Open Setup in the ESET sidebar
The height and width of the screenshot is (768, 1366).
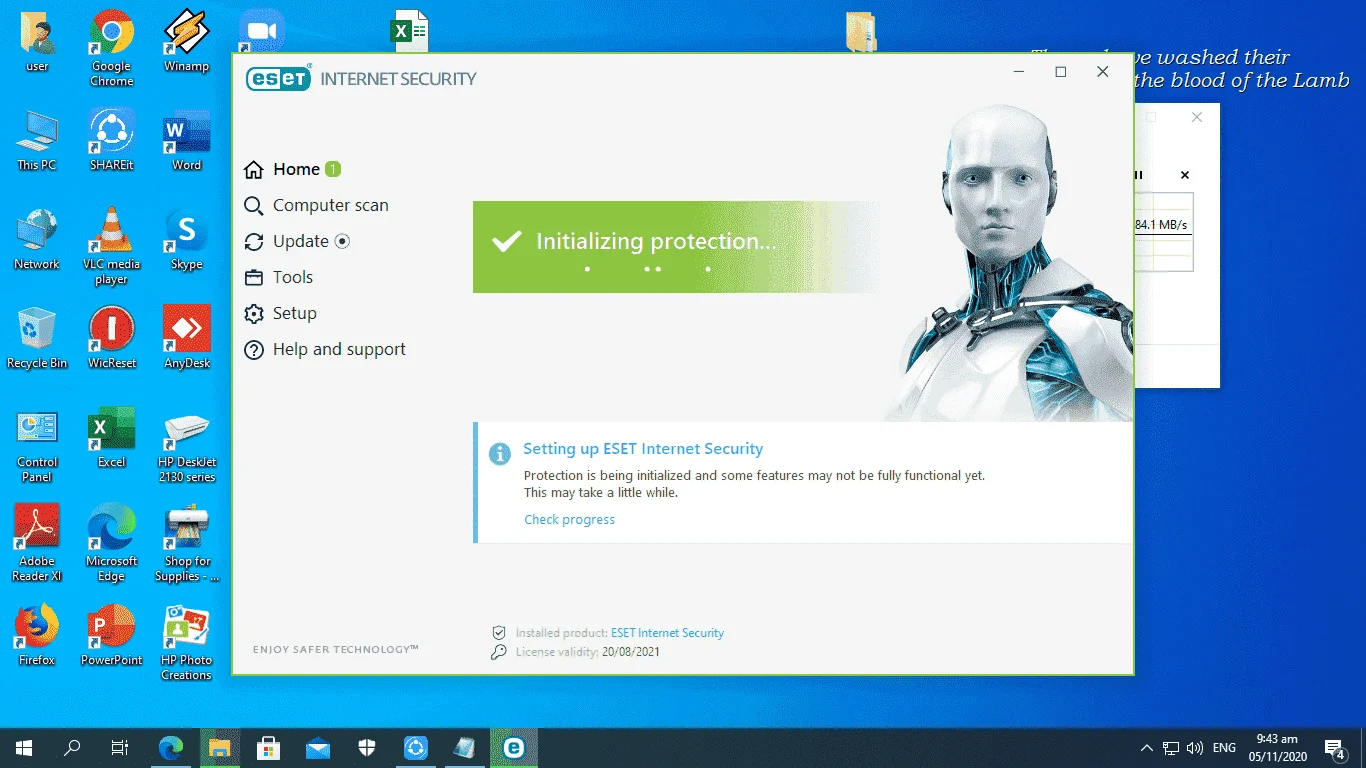280,313
